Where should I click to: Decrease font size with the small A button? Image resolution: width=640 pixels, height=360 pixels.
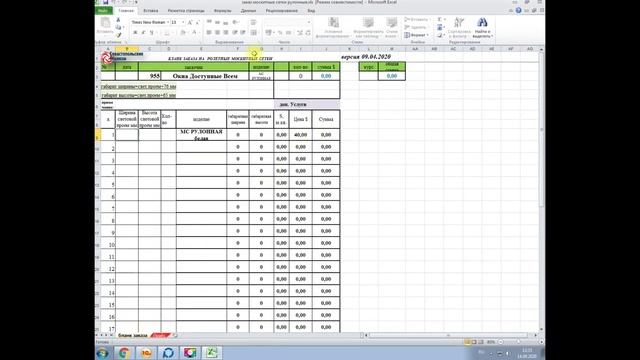coord(198,22)
